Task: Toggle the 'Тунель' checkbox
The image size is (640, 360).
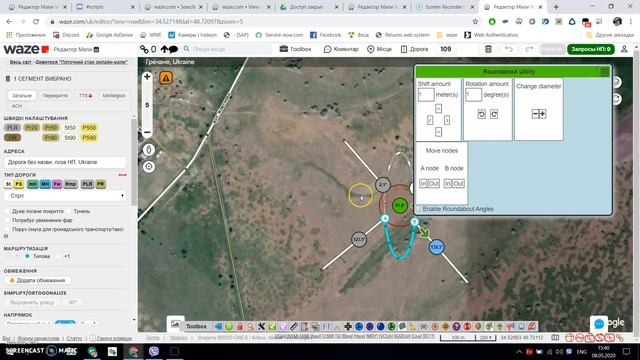Action: (69, 211)
